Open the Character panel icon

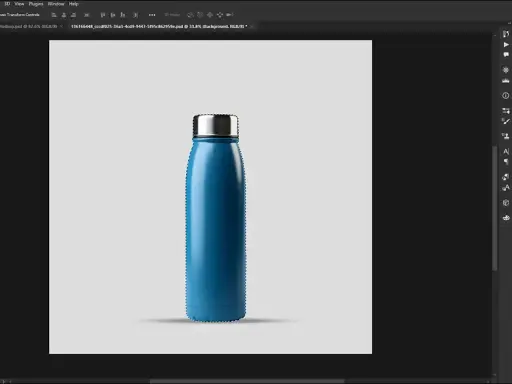pos(506,151)
